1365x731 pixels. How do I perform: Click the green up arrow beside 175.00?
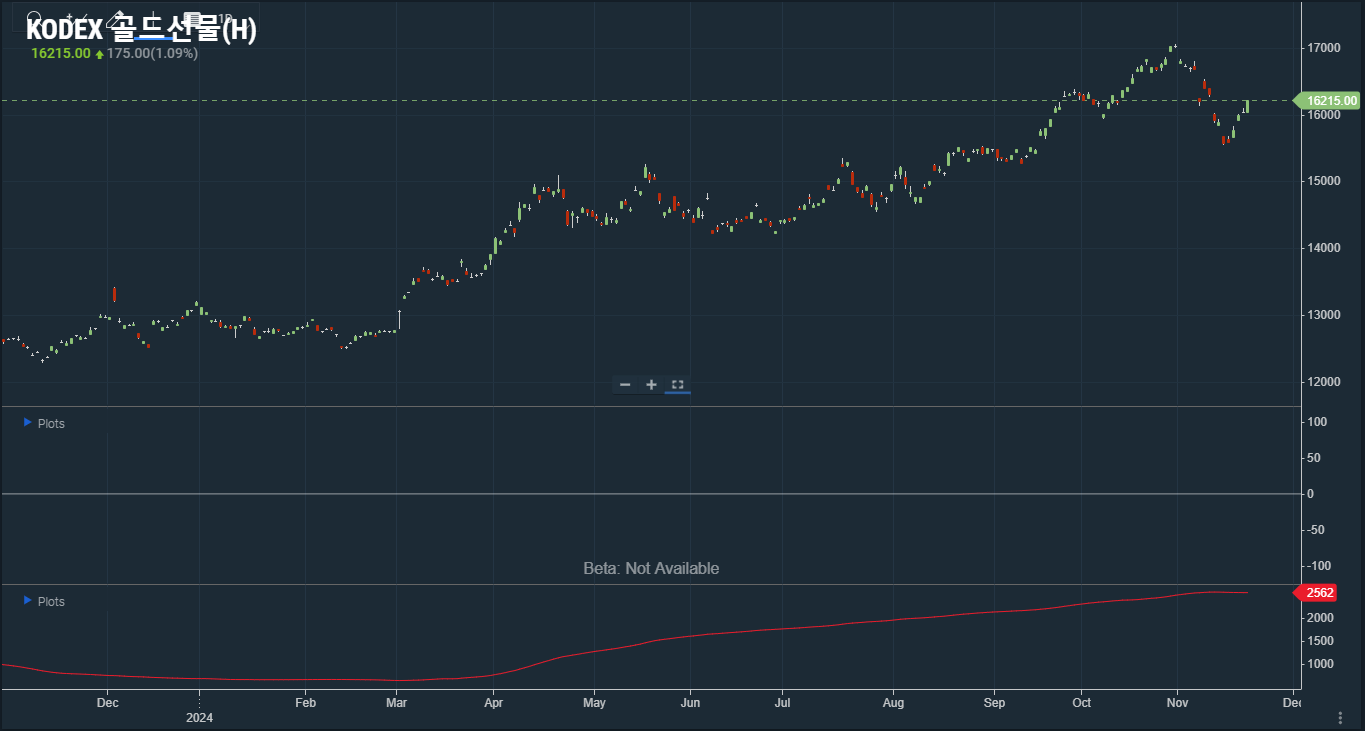(x=100, y=54)
